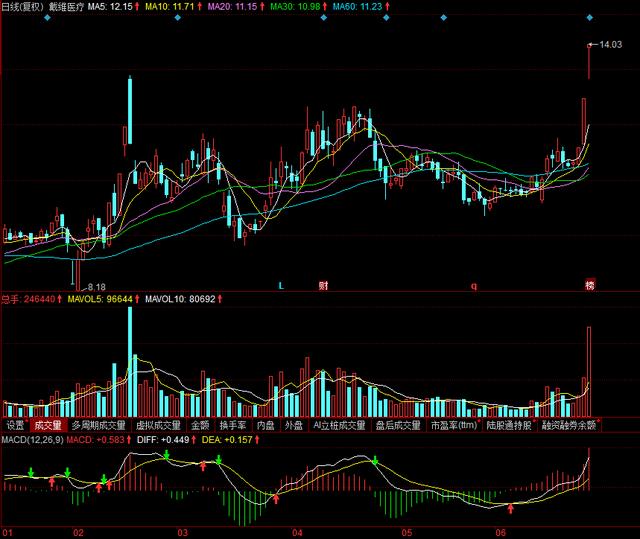The width and height of the screenshot is (640, 539).
Task: Click the 财 financial report marker icon
Action: click(x=323, y=285)
